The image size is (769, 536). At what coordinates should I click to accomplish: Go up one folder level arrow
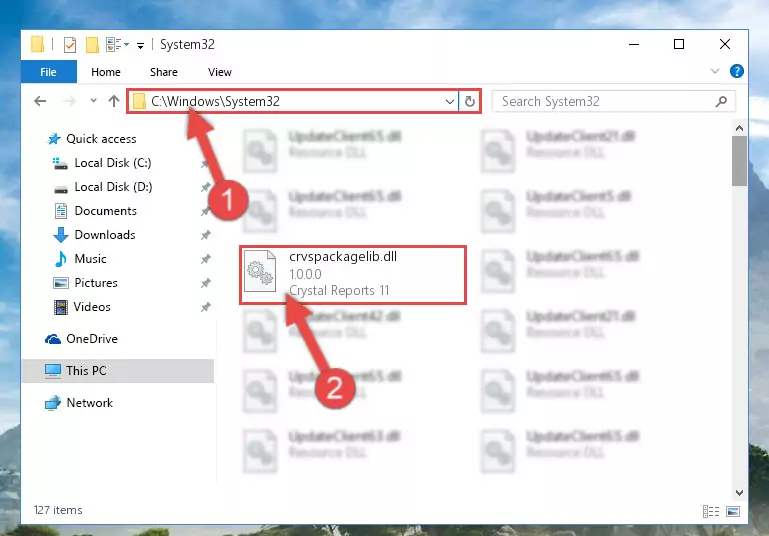(x=114, y=101)
